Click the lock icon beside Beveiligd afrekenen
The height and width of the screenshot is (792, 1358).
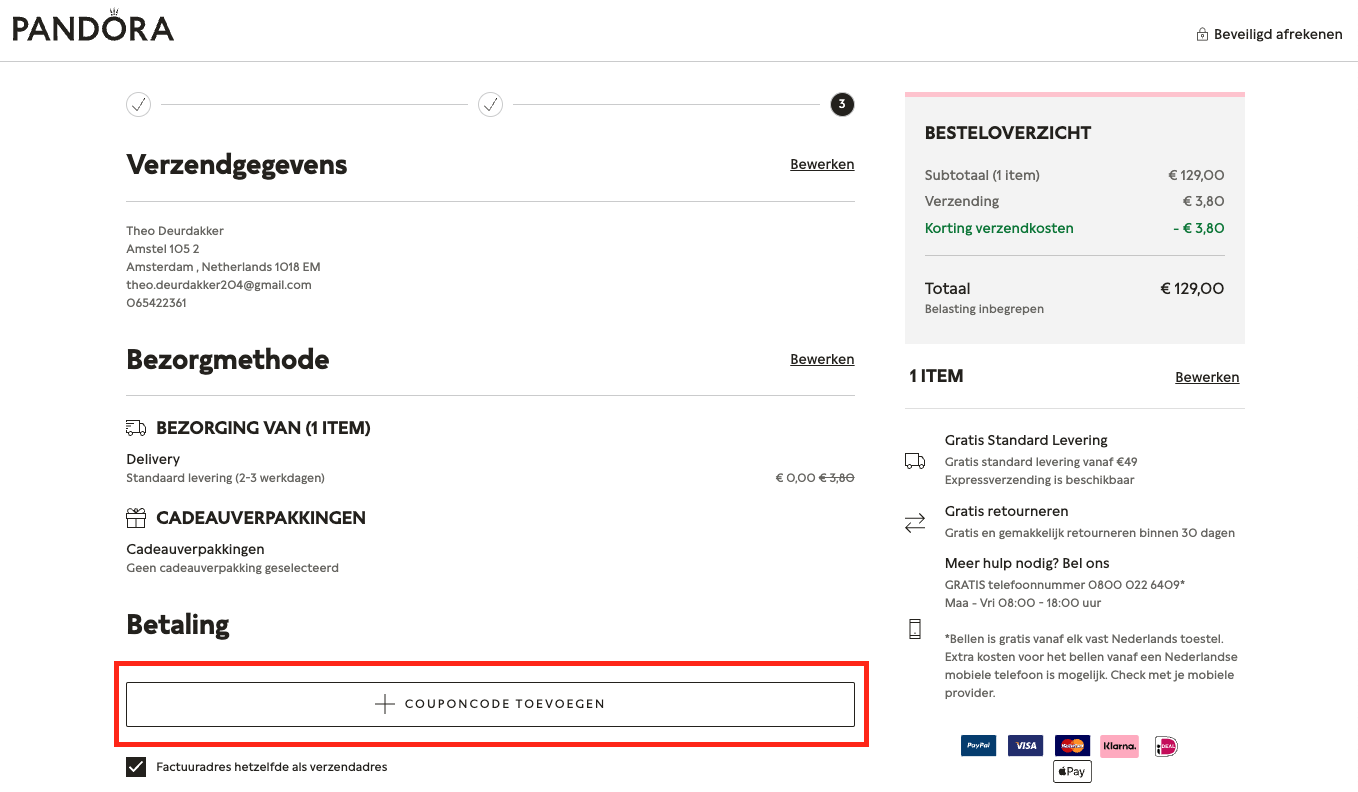pos(1202,34)
